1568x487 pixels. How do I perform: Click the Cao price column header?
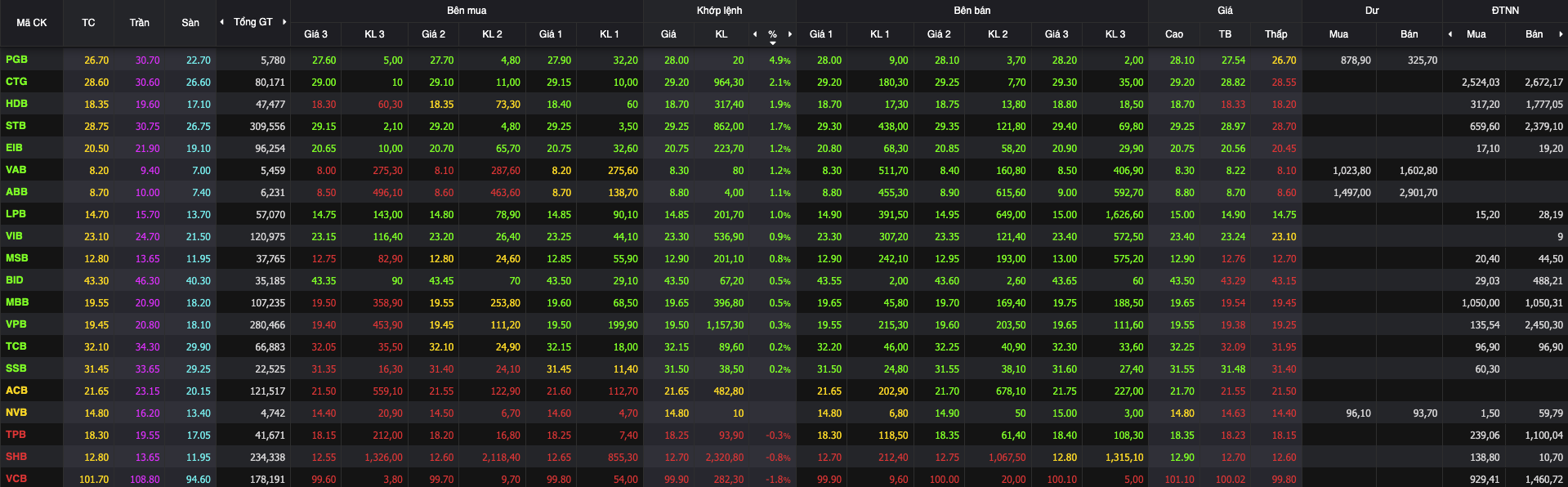click(1174, 34)
